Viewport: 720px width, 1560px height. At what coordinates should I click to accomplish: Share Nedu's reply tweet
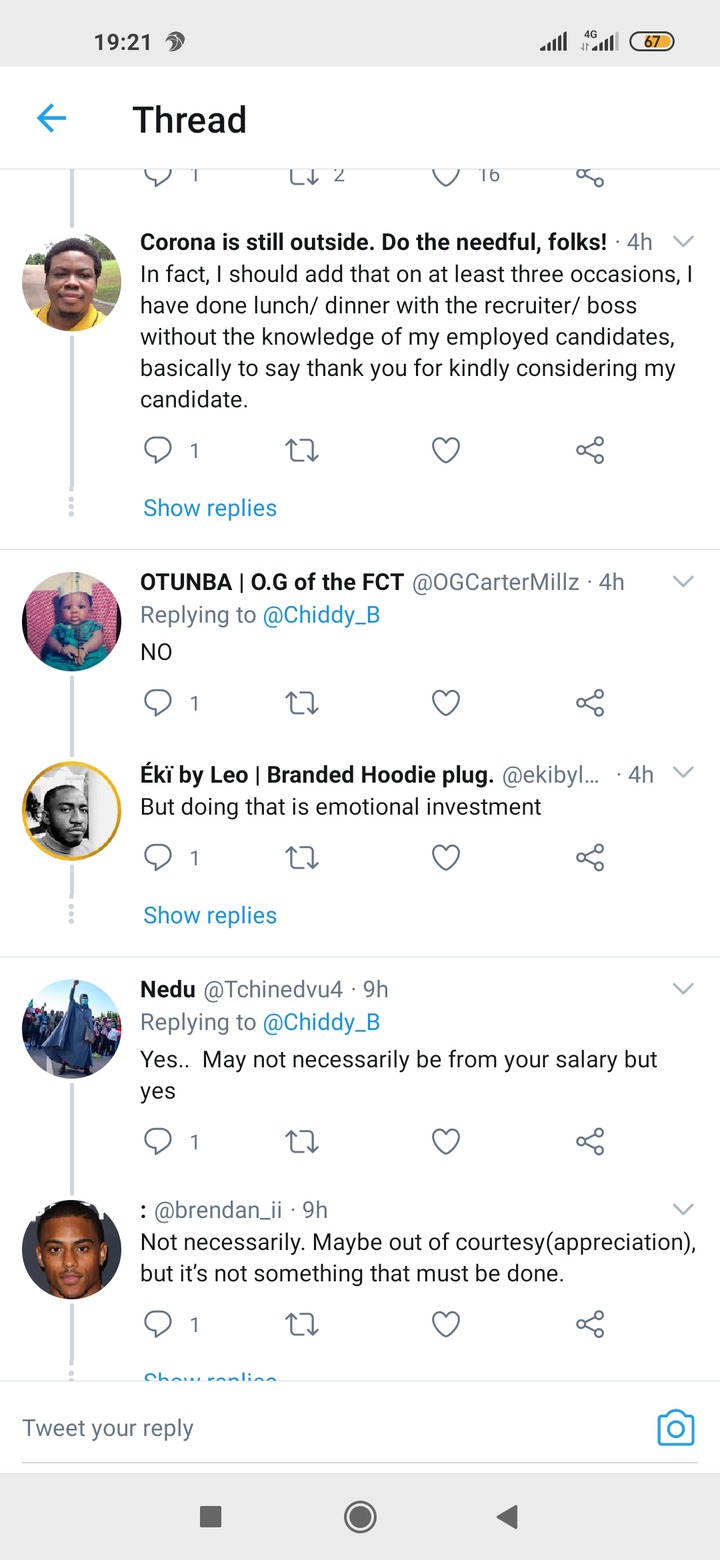pos(590,1141)
